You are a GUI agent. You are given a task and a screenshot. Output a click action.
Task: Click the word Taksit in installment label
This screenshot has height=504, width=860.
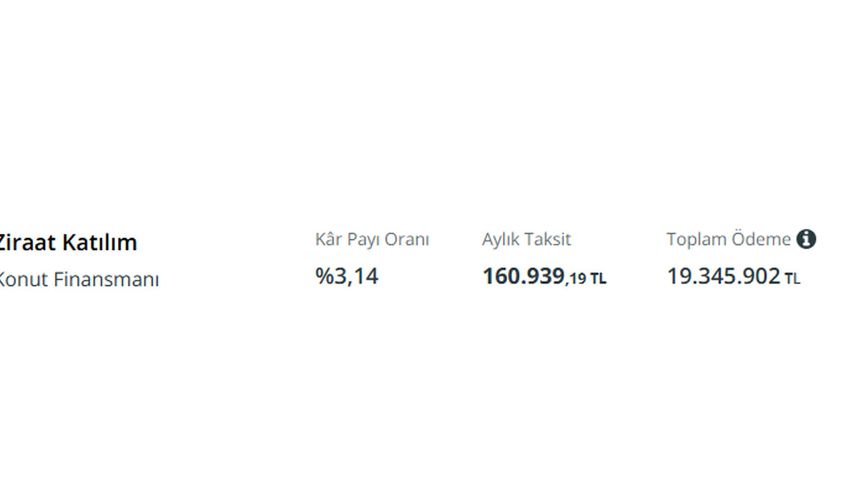(547, 239)
